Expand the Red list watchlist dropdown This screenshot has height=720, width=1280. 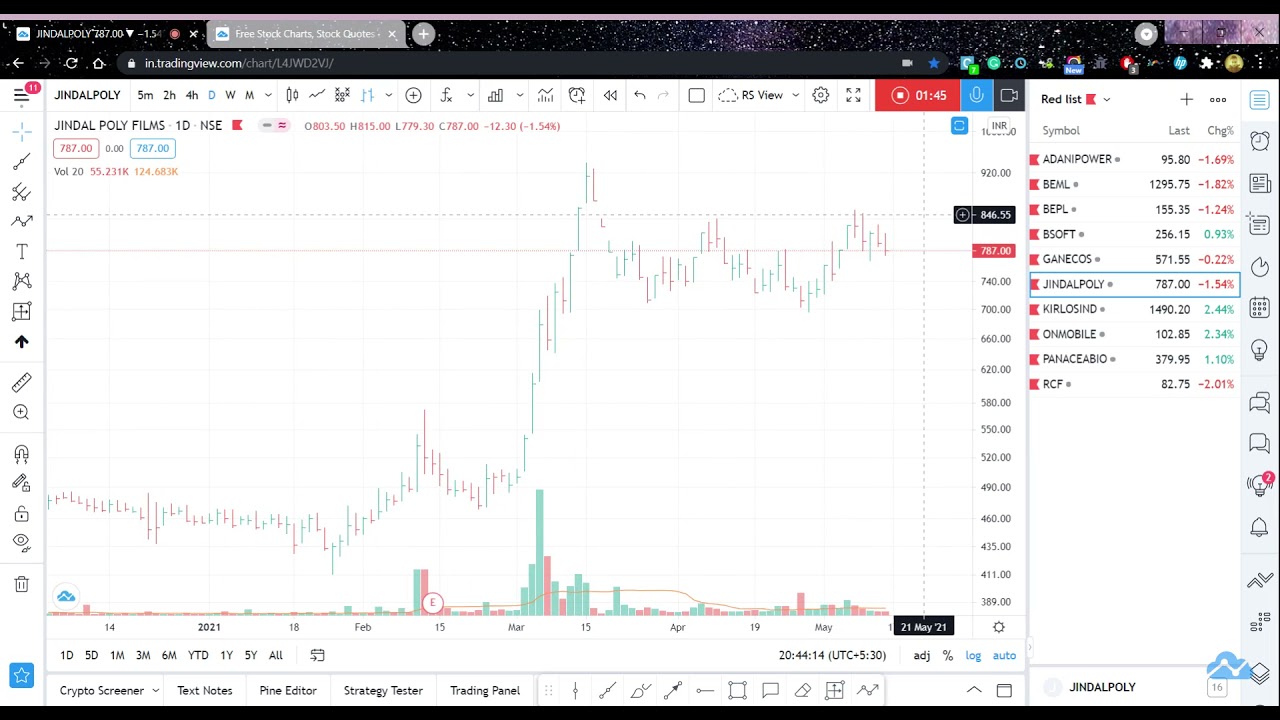[x=1106, y=99]
